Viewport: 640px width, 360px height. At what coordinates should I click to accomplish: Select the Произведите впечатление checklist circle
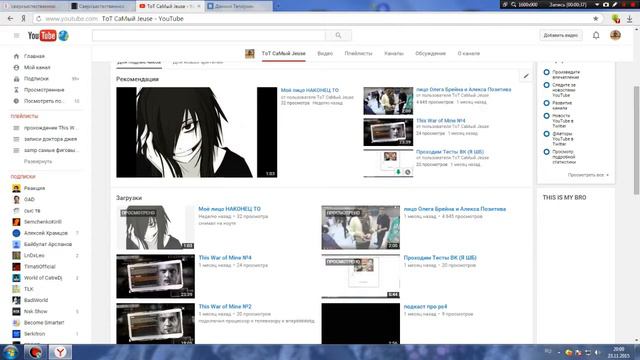click(547, 72)
